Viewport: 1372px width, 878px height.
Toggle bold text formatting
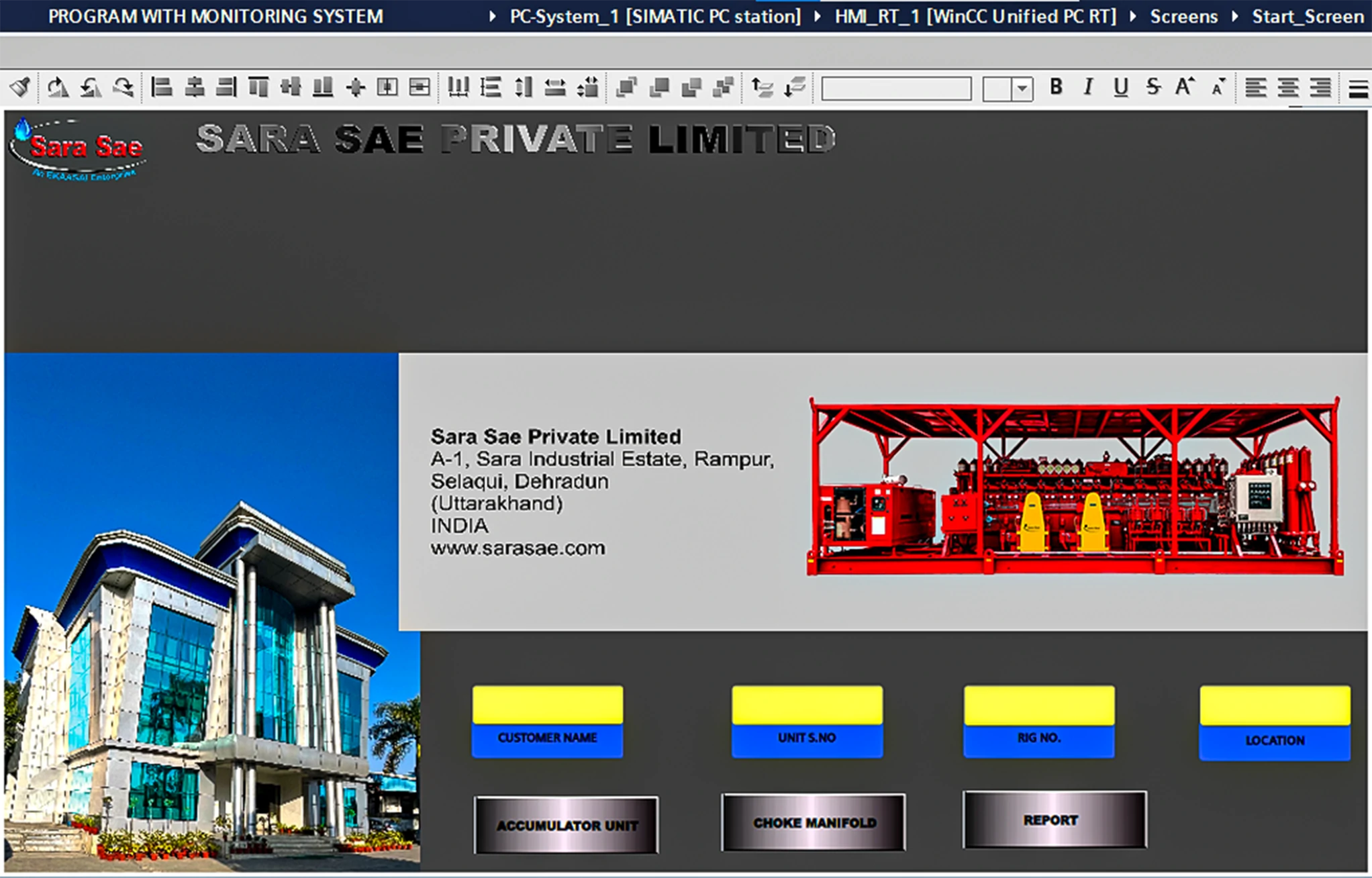click(1056, 87)
